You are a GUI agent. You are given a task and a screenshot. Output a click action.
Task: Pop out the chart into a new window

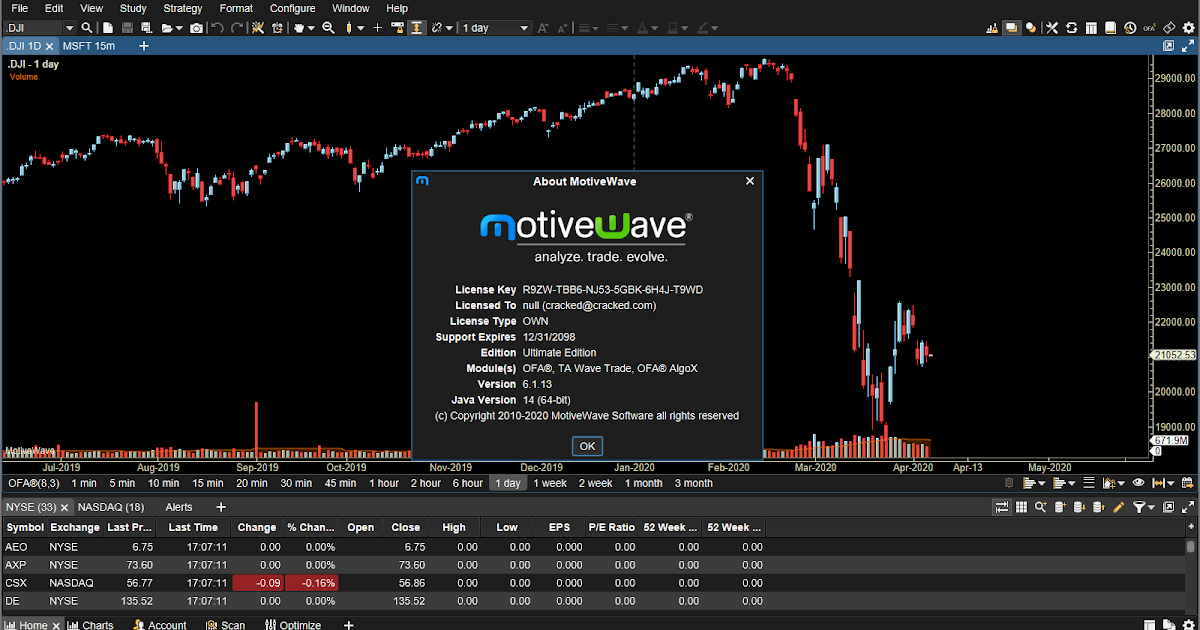pyautogui.click(x=1168, y=46)
